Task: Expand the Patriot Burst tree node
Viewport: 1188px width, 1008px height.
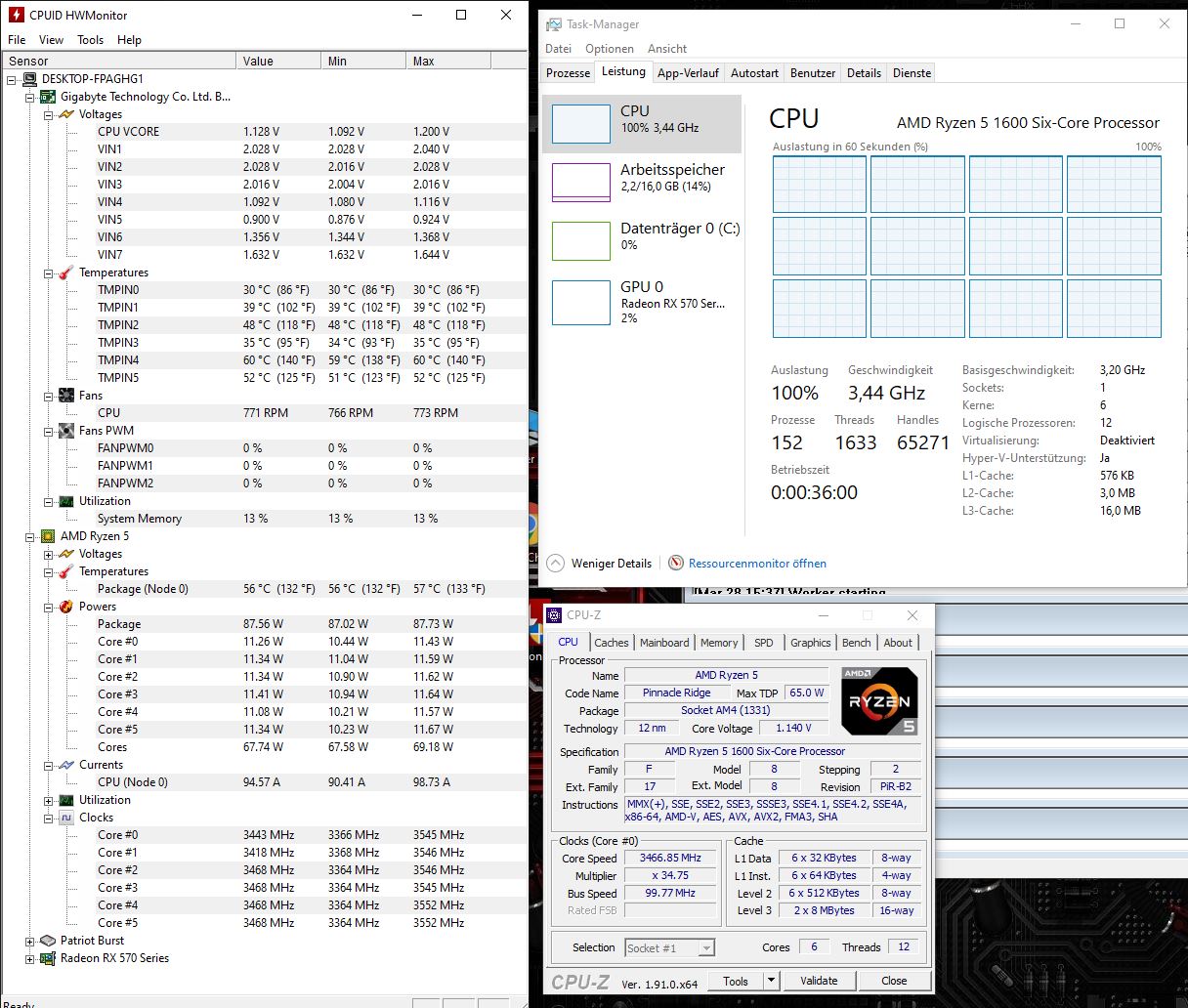Action: 29,941
